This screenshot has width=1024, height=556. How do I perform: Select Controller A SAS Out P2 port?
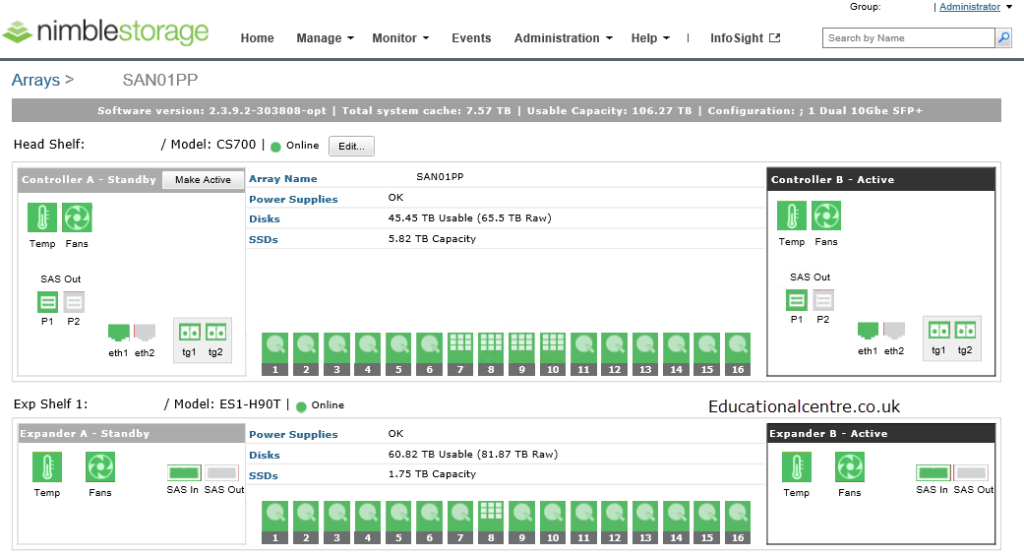pyautogui.click(x=74, y=303)
